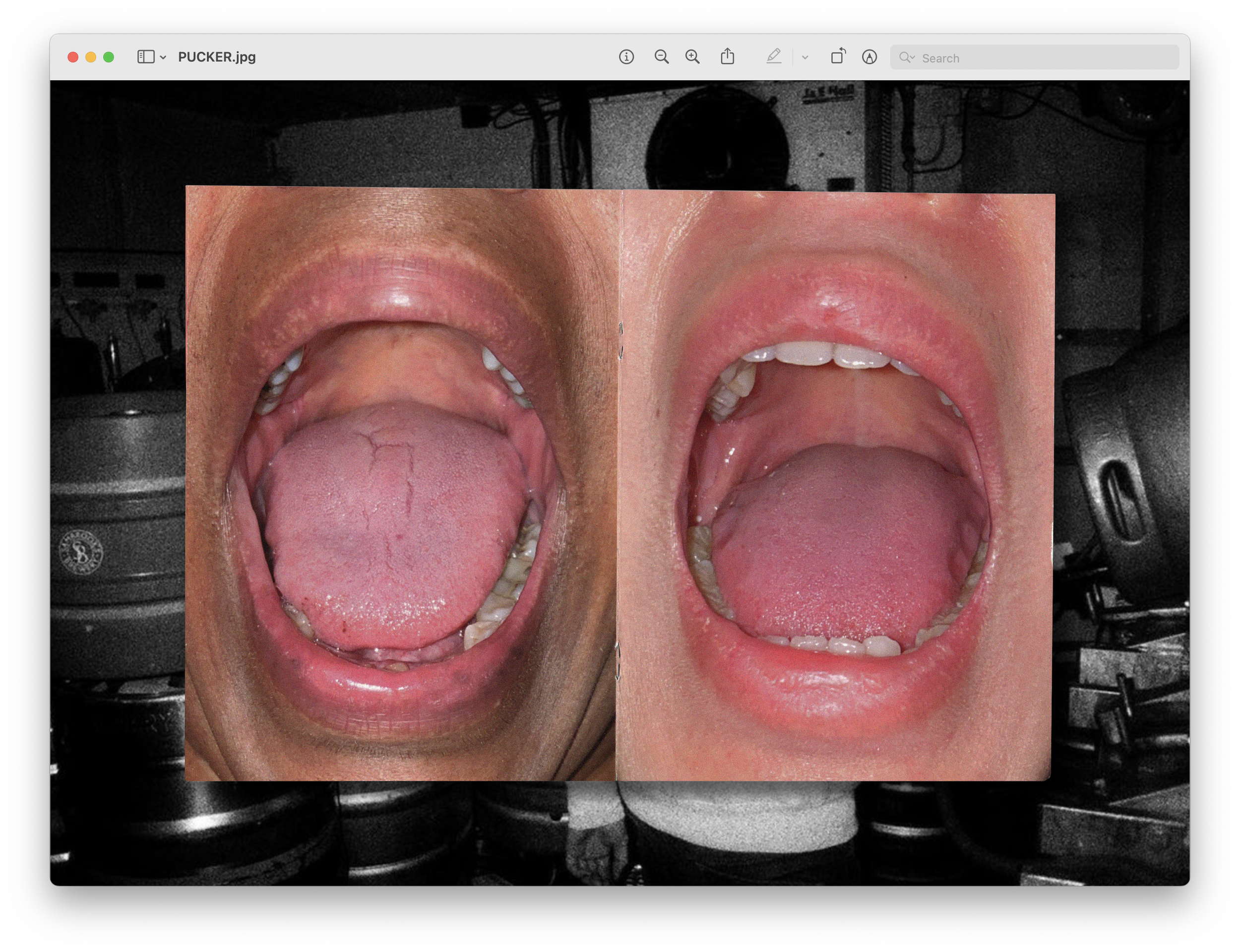Screen dimensions: 1240x952
Task: Open the search magnifier options dropdown
Action: click(907, 57)
